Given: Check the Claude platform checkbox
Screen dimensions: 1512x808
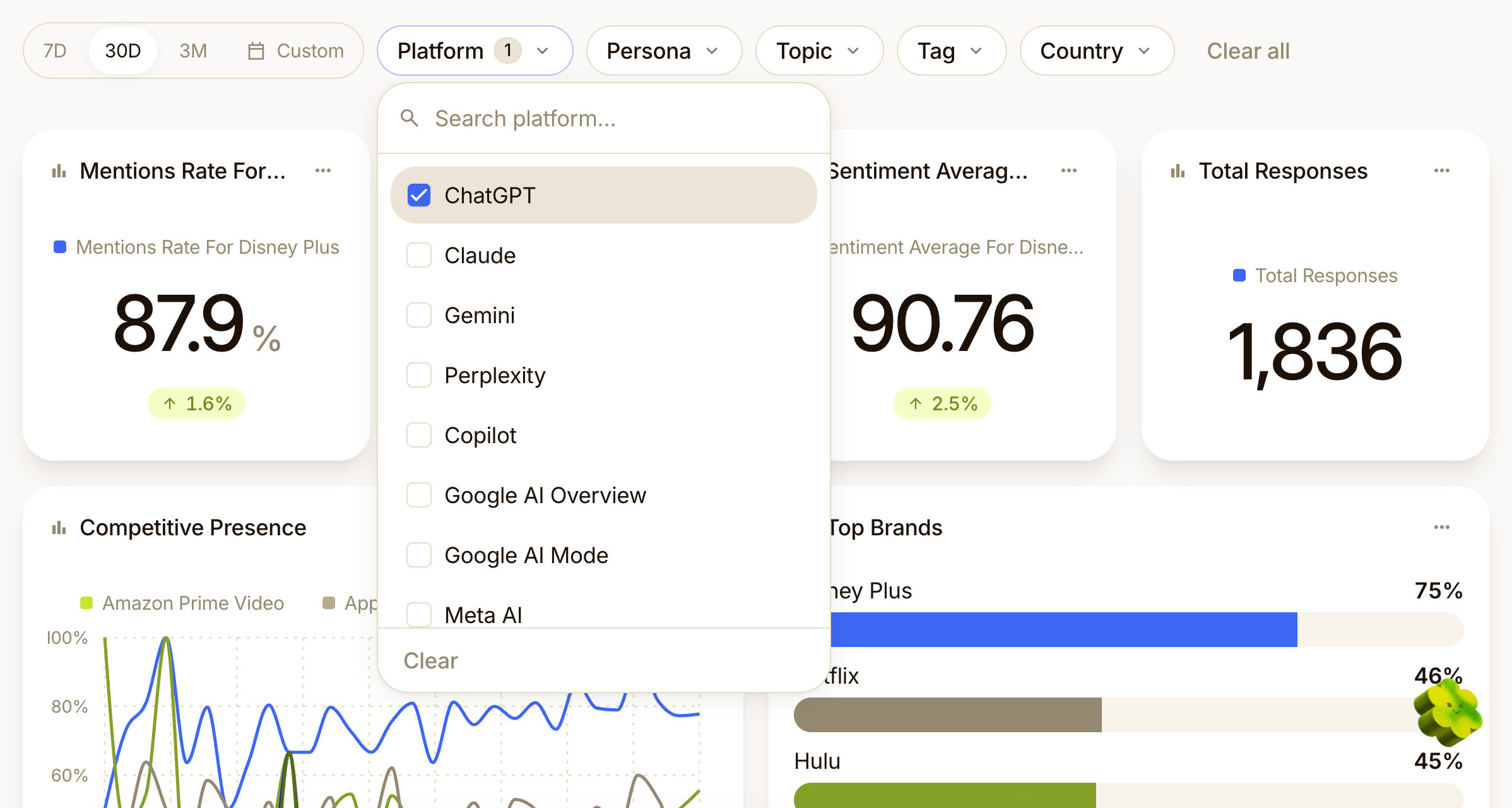Looking at the screenshot, I should coord(419,255).
